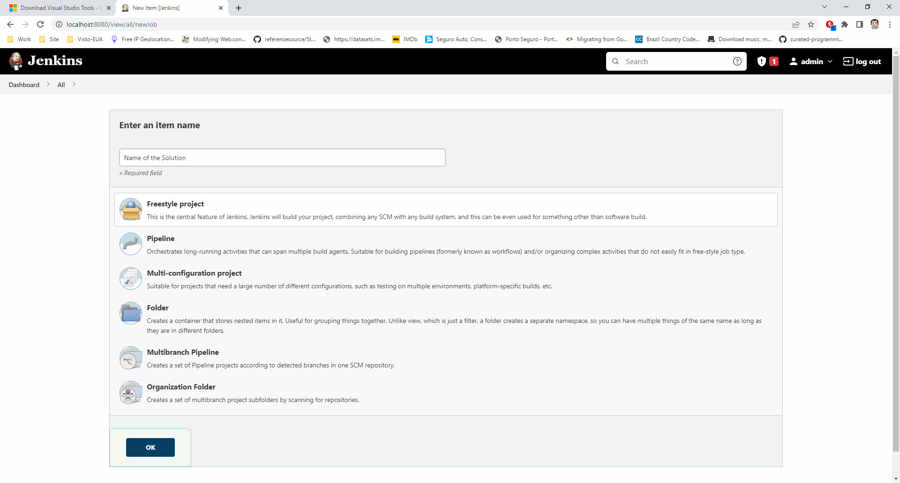Click the log out link

pyautogui.click(x=862, y=61)
